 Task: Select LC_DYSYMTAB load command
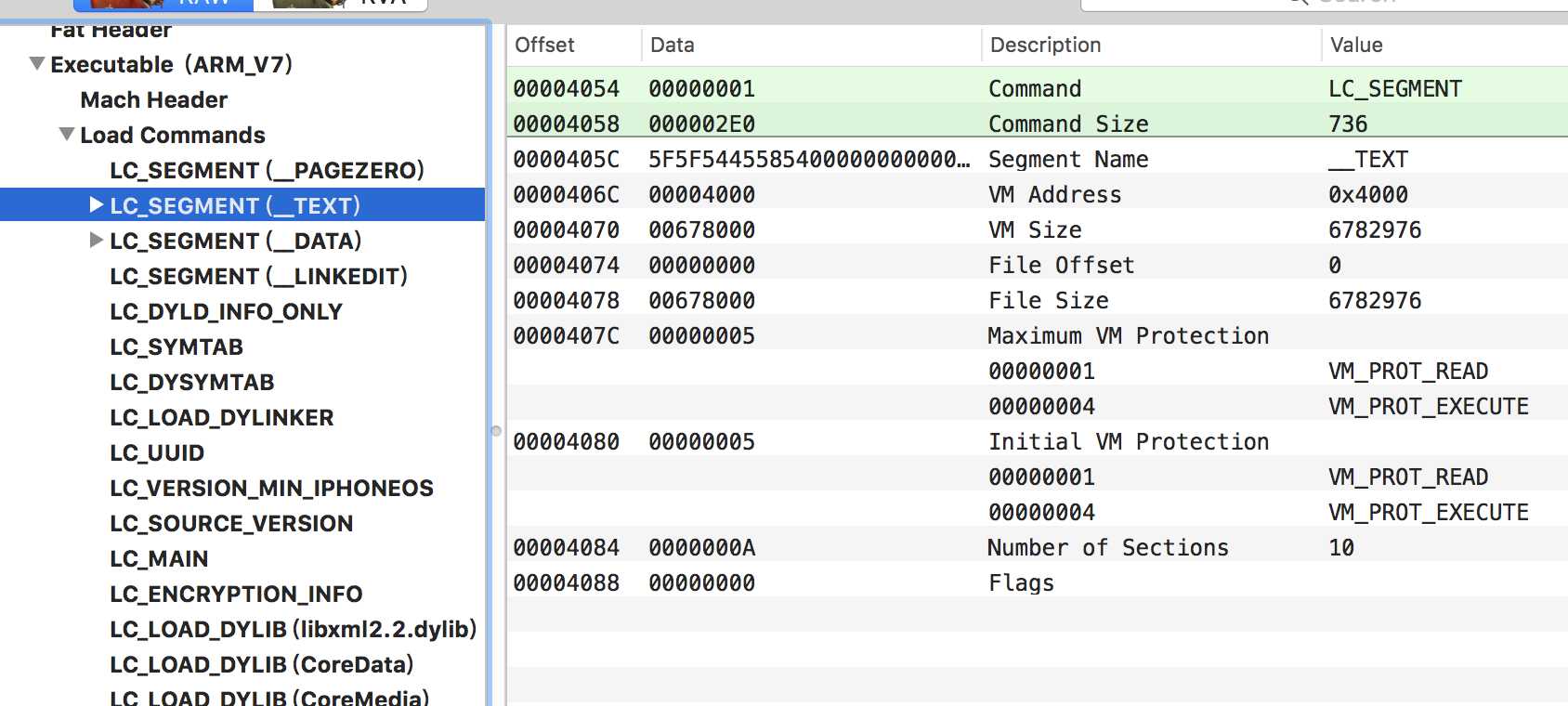click(x=192, y=382)
